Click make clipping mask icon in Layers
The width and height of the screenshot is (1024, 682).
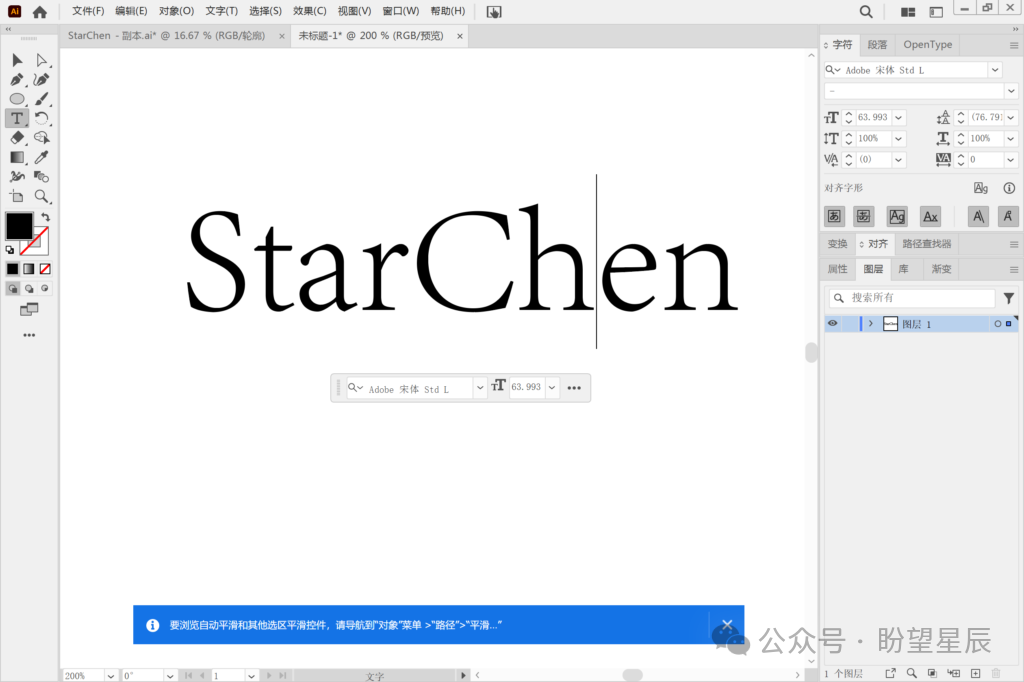[x=933, y=674]
